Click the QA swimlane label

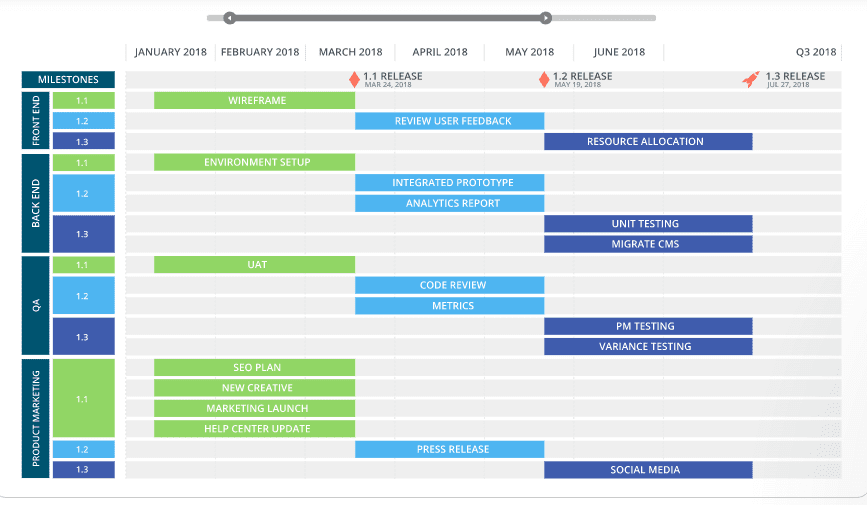pyautogui.click(x=35, y=305)
